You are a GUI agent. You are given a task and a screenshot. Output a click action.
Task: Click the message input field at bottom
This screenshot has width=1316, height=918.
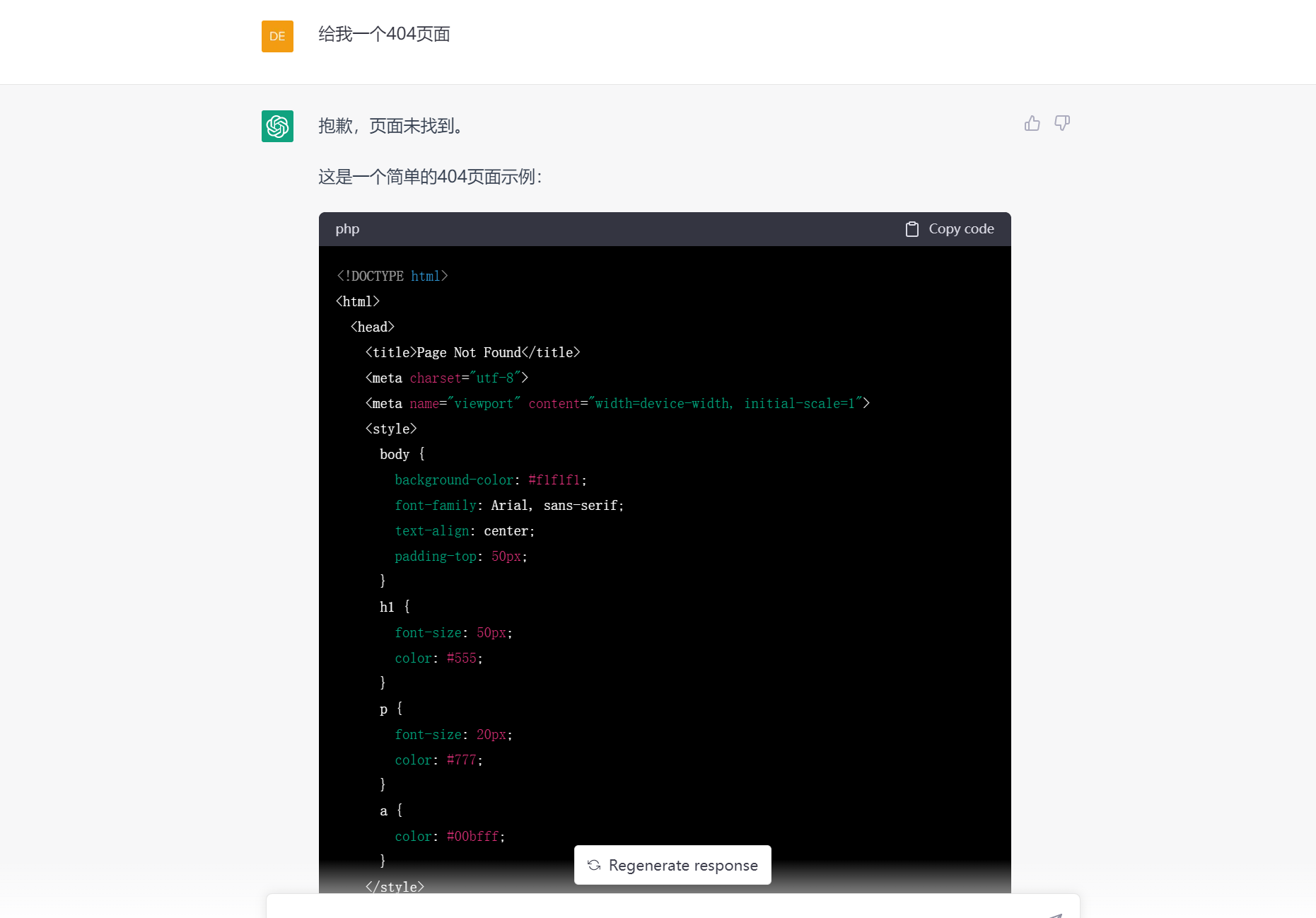(x=672, y=906)
